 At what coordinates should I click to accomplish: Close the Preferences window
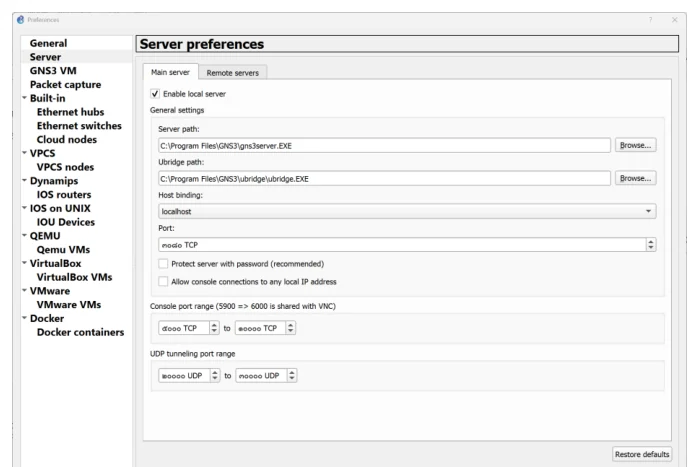click(x=674, y=20)
